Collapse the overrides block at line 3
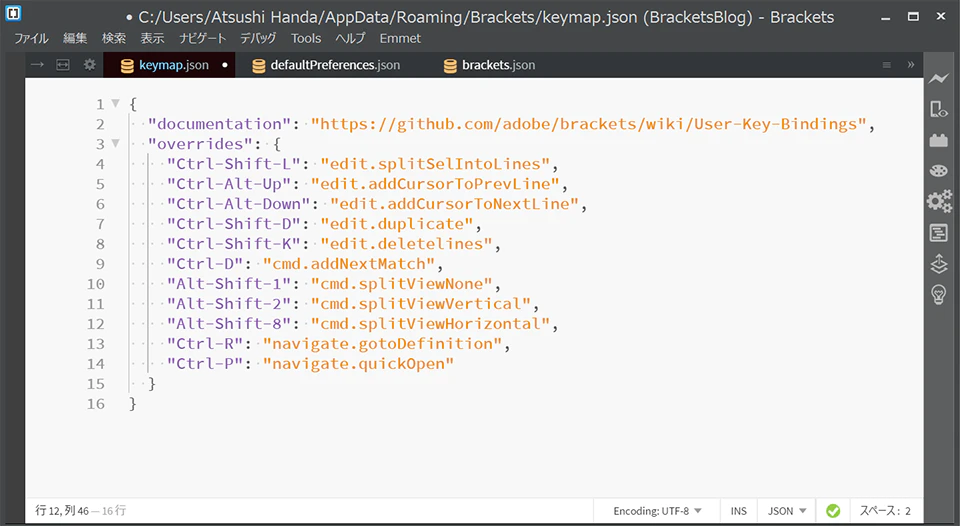Viewport: 960px width, 526px height. tap(115, 143)
